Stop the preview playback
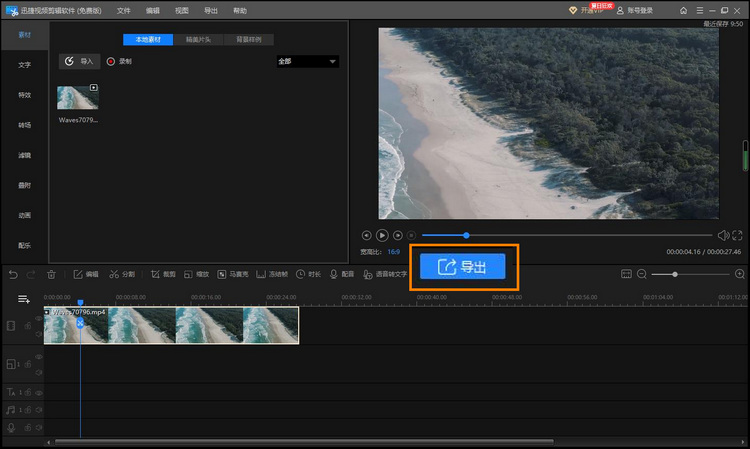Screen dimensions: 750x449 411,235
